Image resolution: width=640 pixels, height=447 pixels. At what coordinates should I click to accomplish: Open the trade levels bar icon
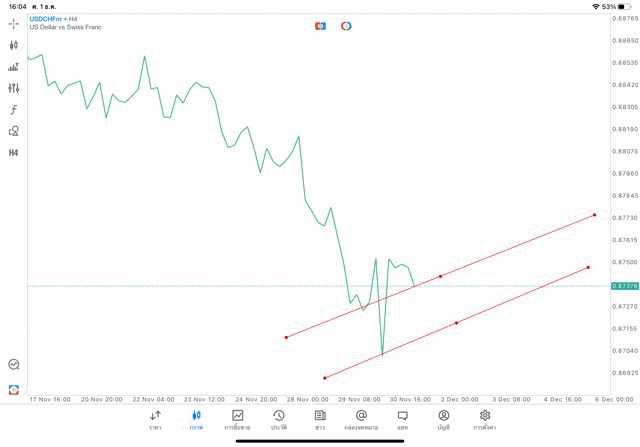click(14, 67)
